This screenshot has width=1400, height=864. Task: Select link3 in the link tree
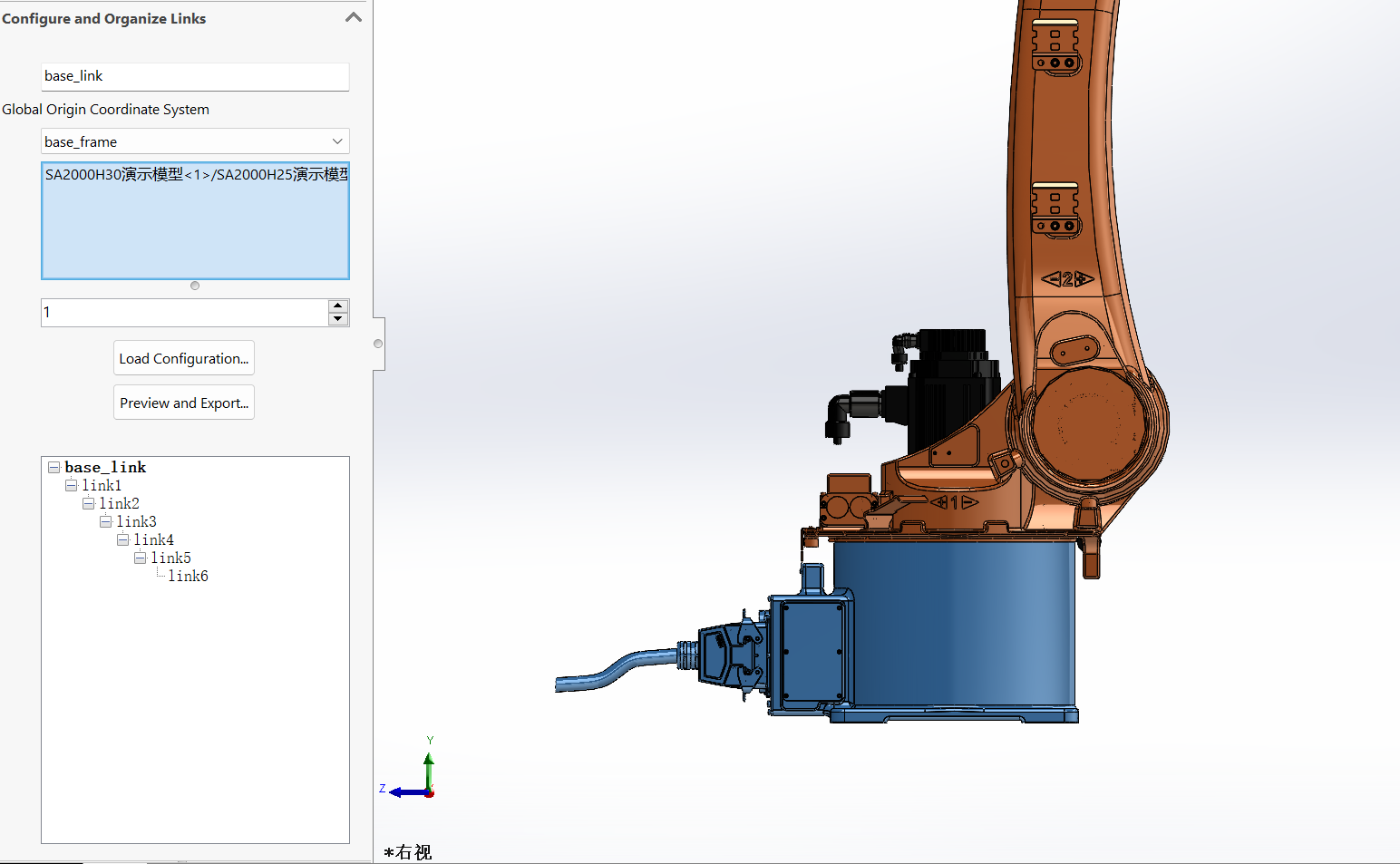click(x=136, y=521)
